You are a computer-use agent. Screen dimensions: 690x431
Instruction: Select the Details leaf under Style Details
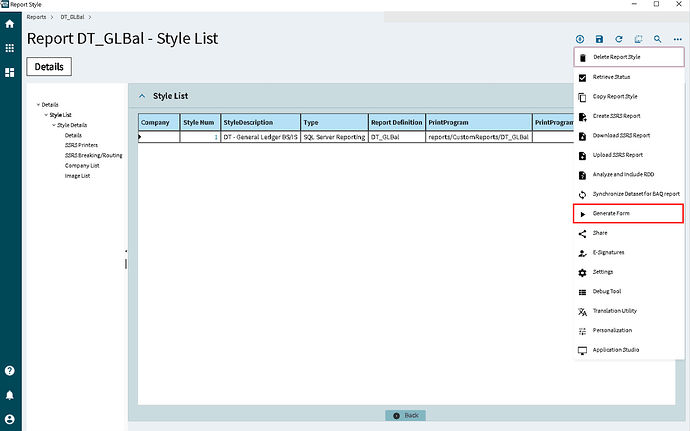(x=73, y=135)
